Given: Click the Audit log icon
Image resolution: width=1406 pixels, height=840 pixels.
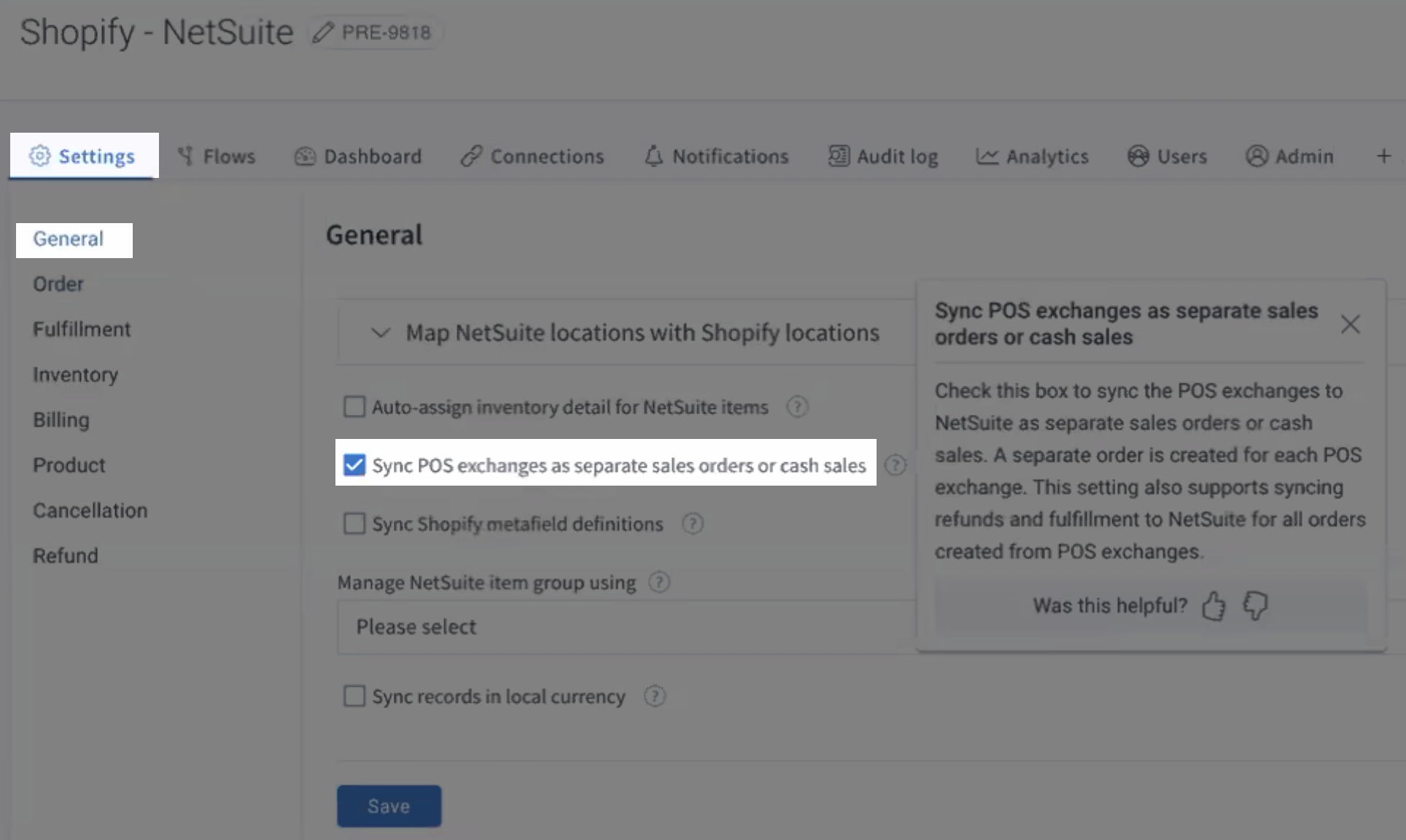Looking at the screenshot, I should (839, 156).
